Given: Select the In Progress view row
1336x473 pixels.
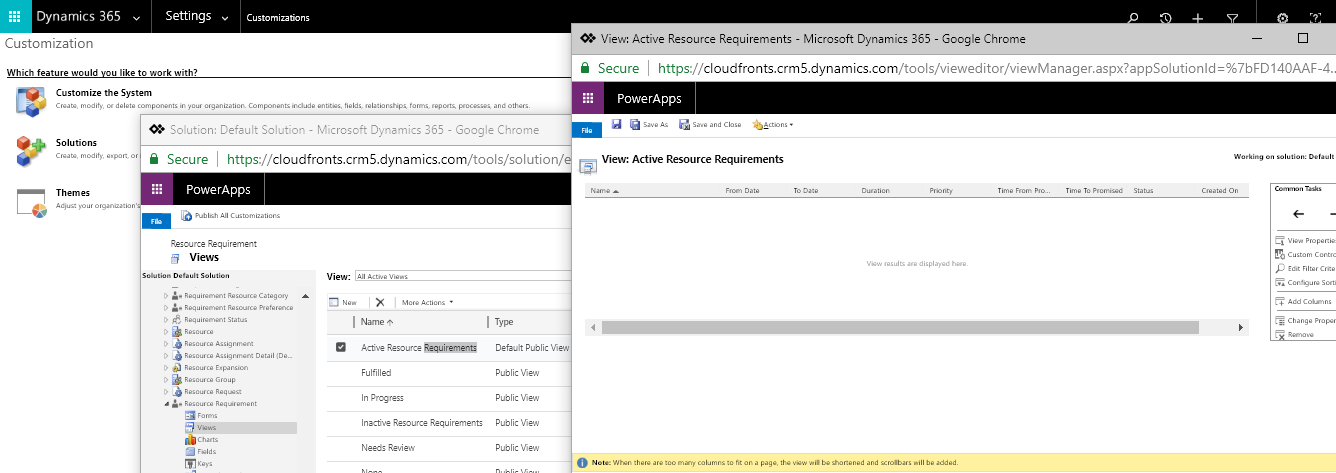Looking at the screenshot, I should coord(449,398).
